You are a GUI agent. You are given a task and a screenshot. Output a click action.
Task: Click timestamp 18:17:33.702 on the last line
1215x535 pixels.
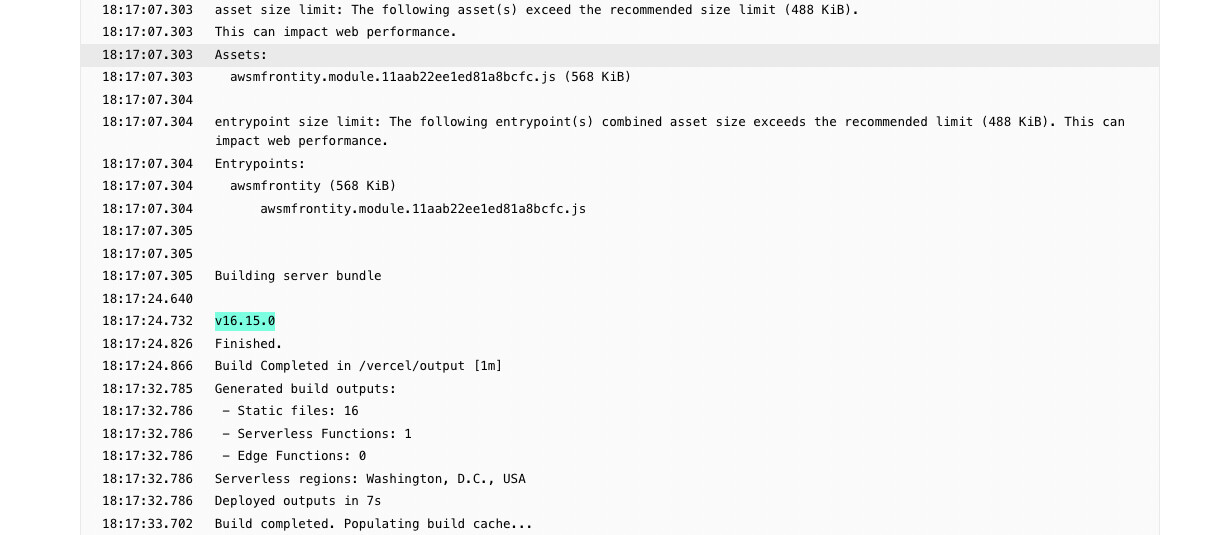pyautogui.click(x=147, y=524)
